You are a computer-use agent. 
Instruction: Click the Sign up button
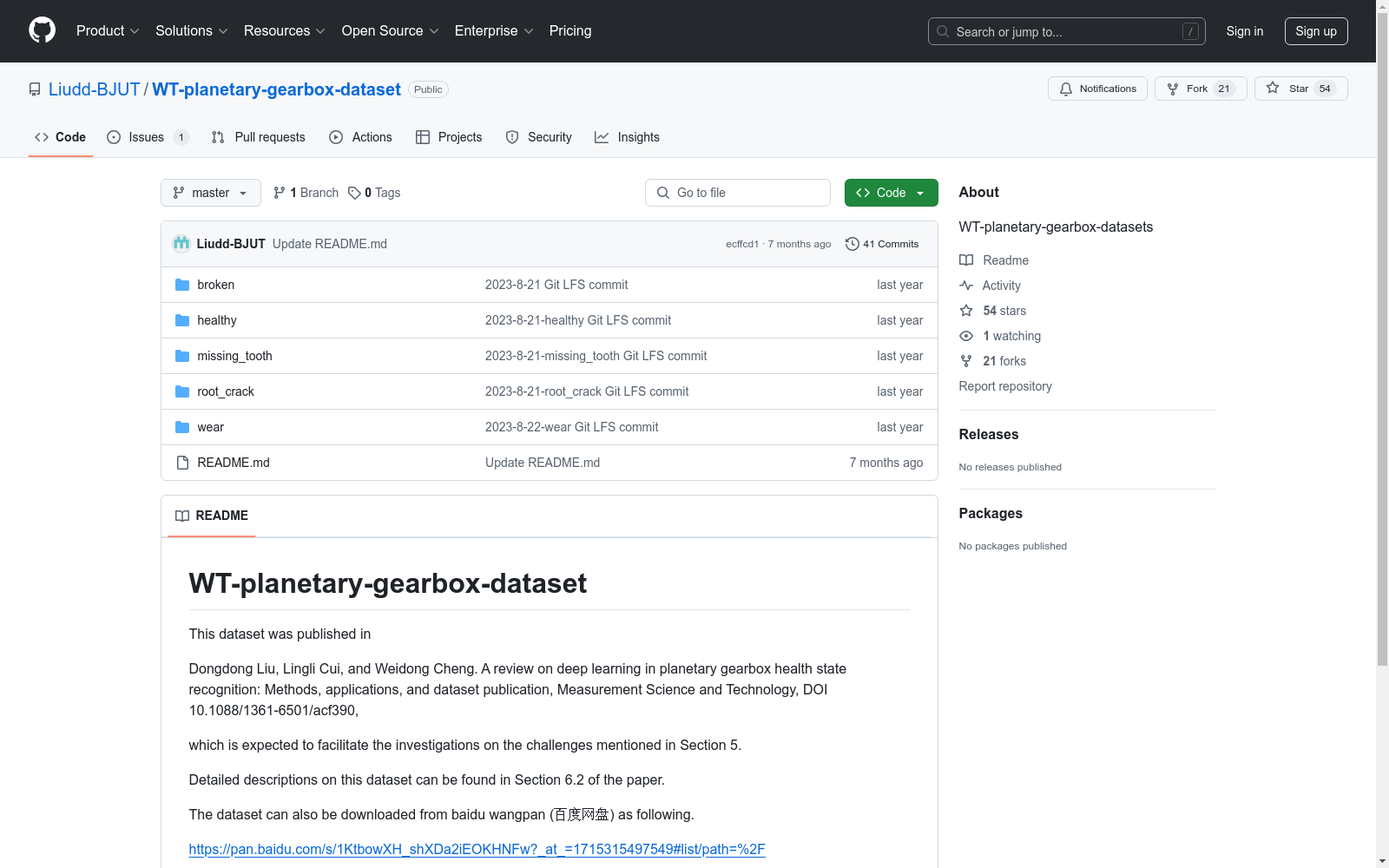pos(1315,31)
